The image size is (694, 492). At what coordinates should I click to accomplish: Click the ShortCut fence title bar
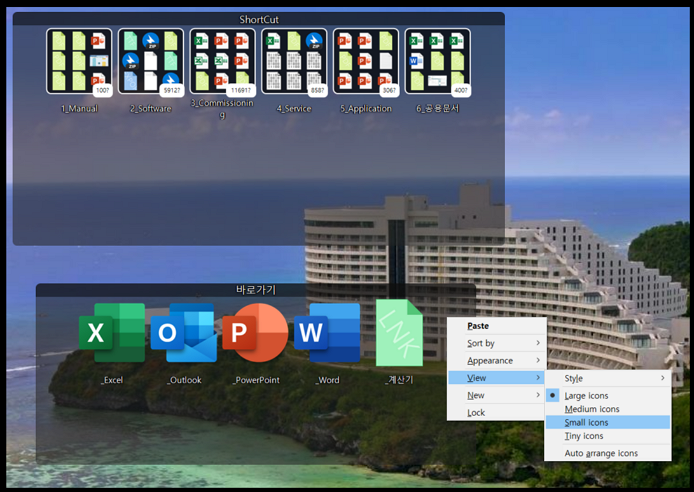click(x=259, y=19)
